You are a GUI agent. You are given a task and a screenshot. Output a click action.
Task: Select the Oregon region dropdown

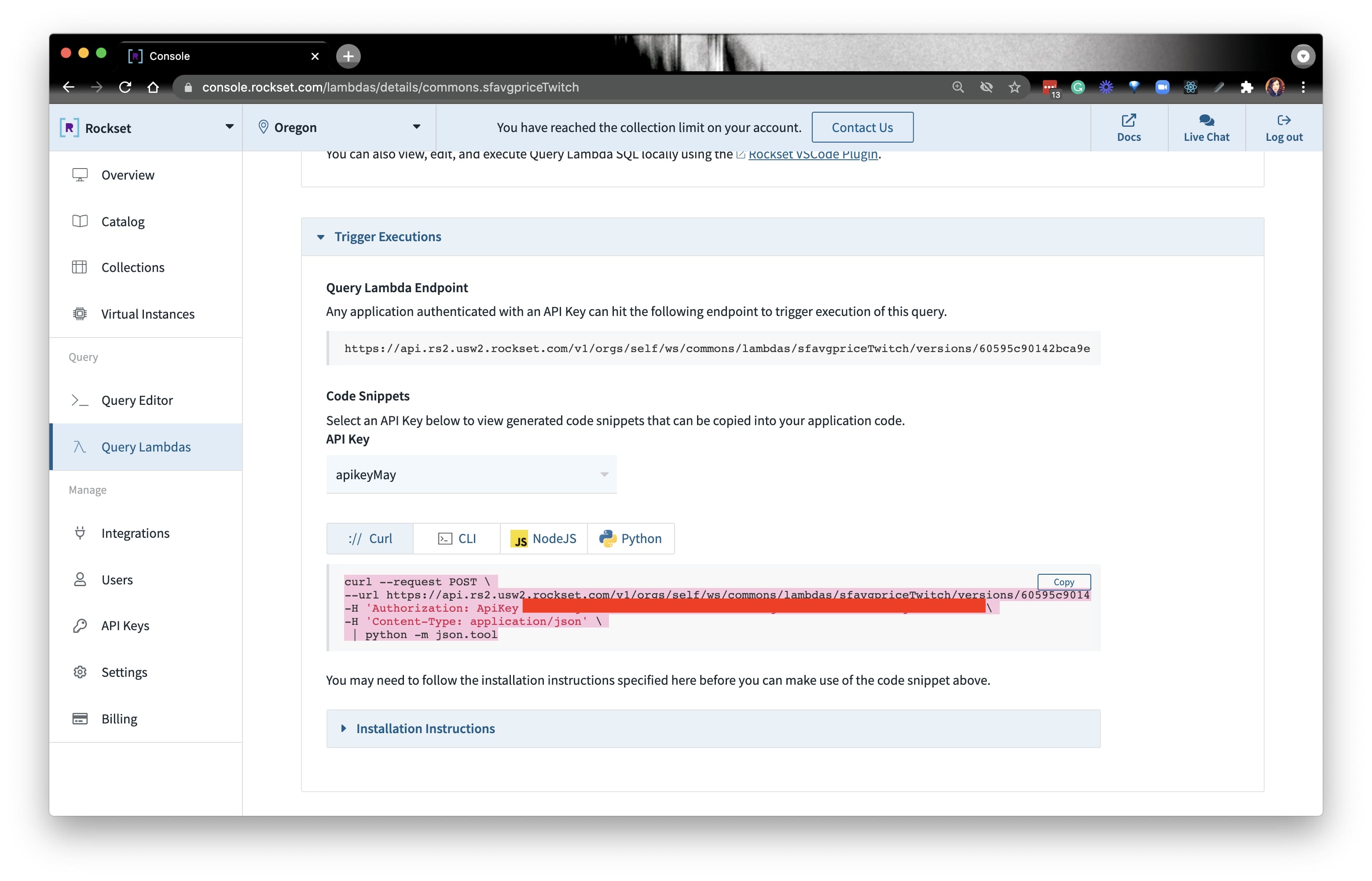pyautogui.click(x=340, y=127)
